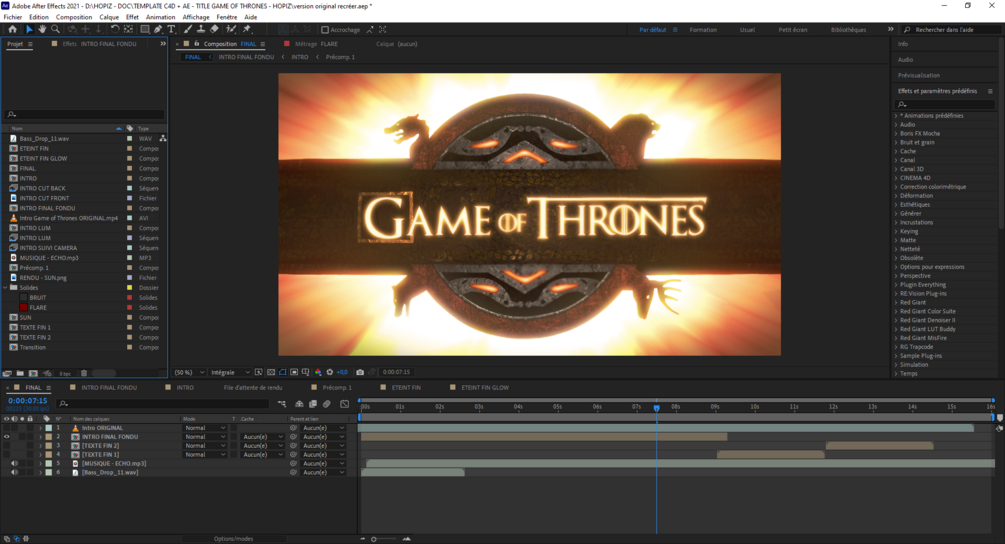Show the TEXTE FIN 2 layer

click(7, 446)
